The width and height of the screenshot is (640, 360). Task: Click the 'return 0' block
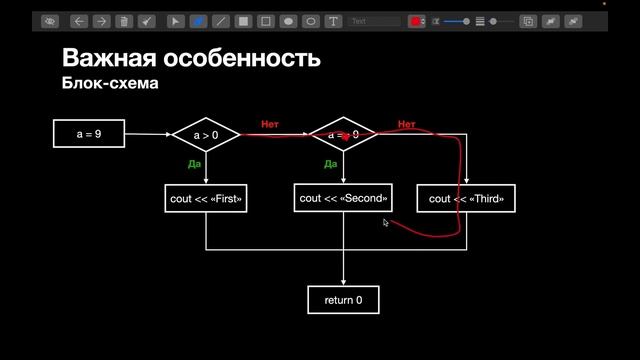(343, 300)
